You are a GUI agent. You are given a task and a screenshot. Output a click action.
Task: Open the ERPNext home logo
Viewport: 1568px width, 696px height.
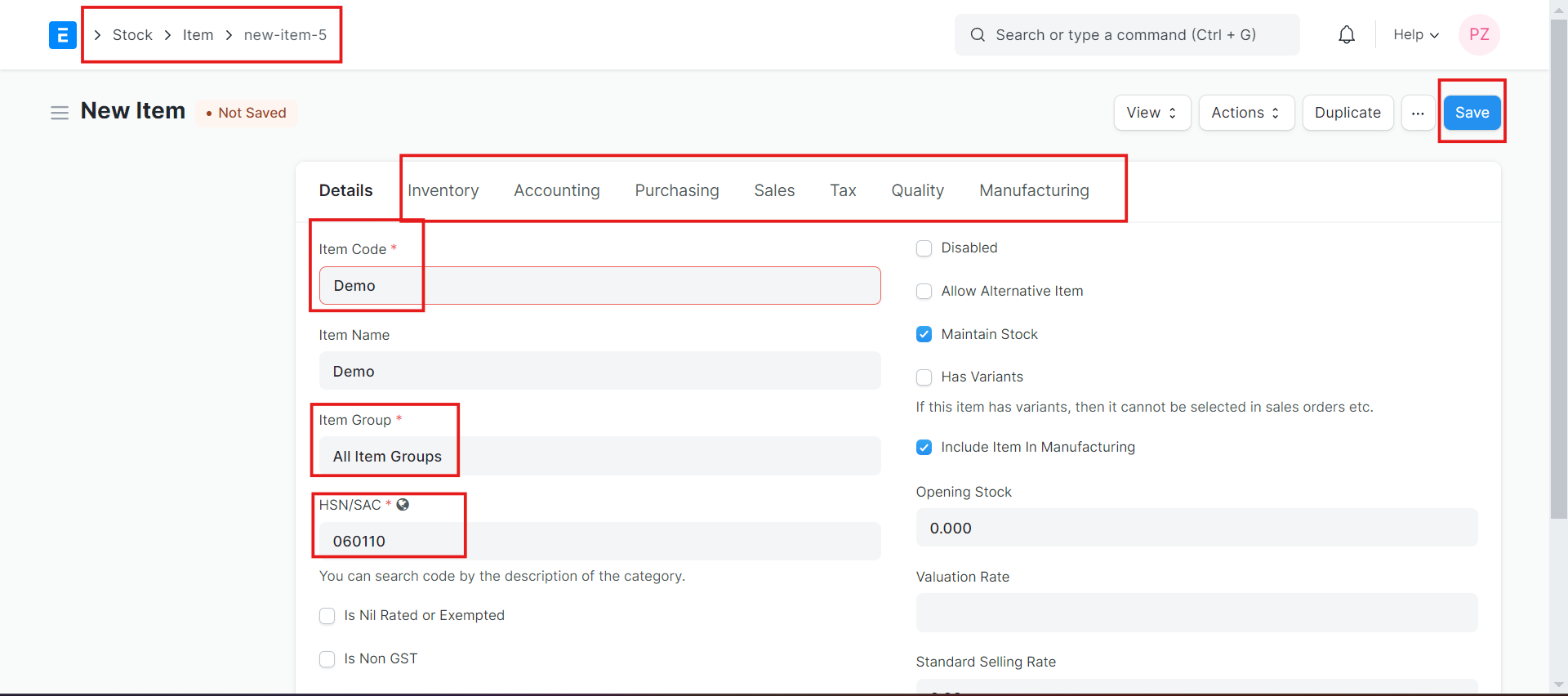click(x=63, y=35)
